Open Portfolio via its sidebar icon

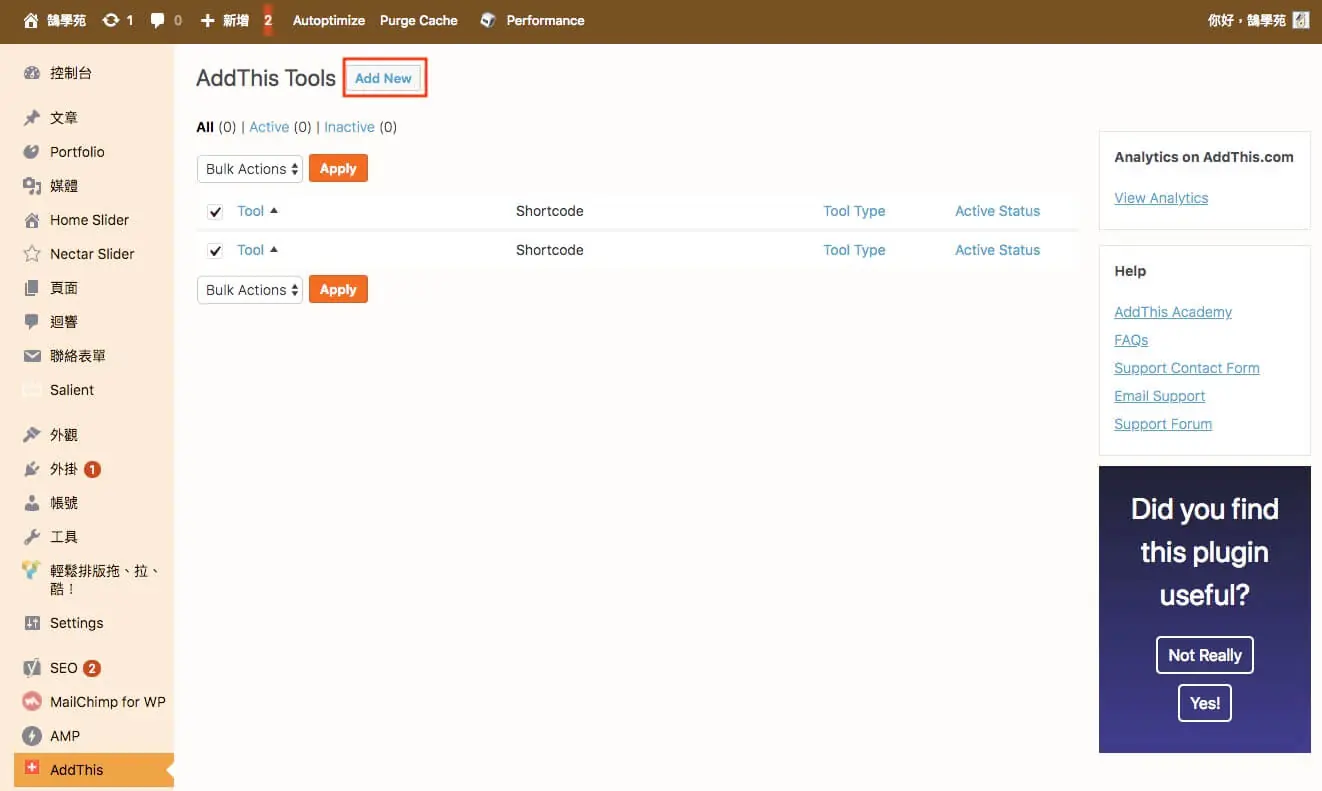31,152
